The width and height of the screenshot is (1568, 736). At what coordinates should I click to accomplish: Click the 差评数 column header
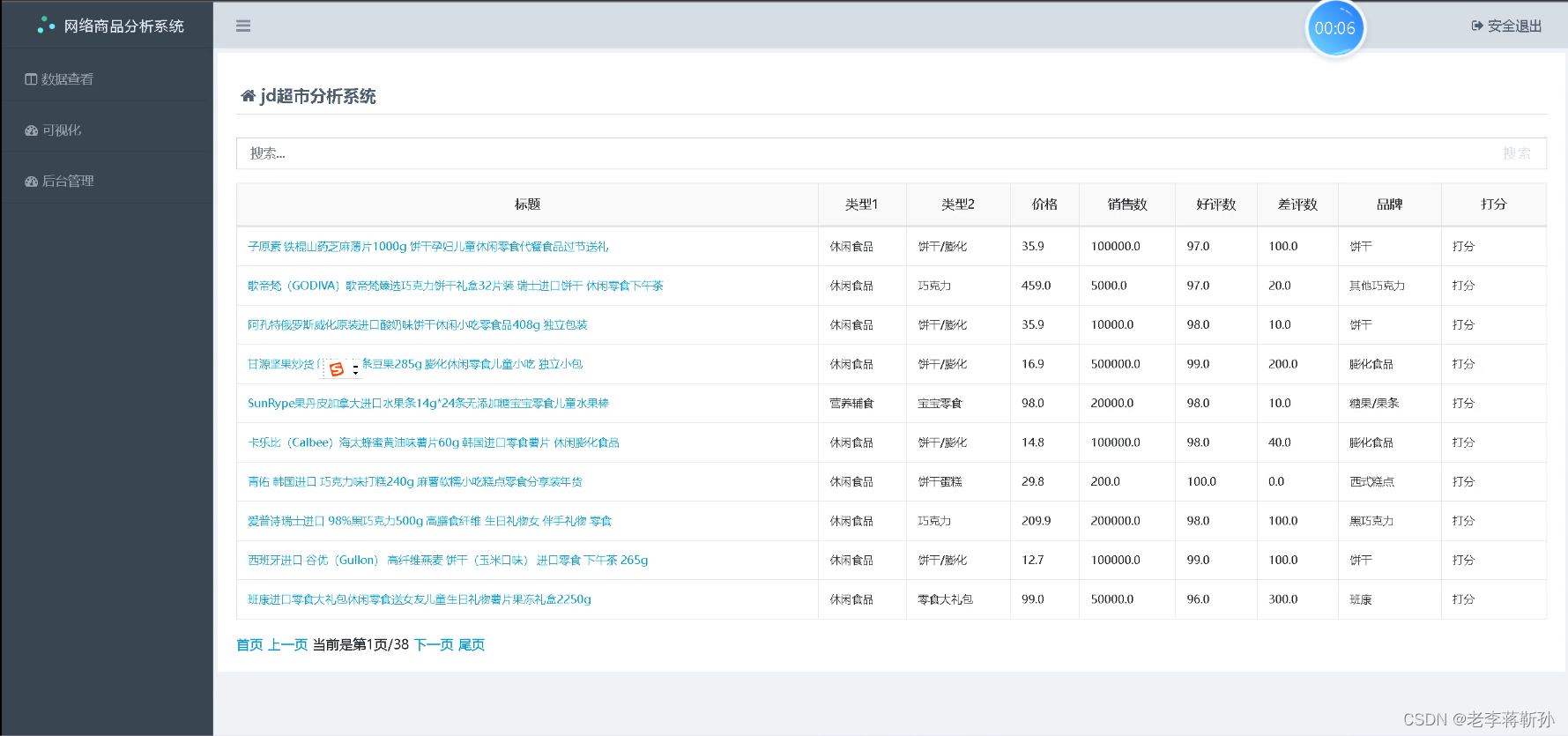(x=1297, y=204)
